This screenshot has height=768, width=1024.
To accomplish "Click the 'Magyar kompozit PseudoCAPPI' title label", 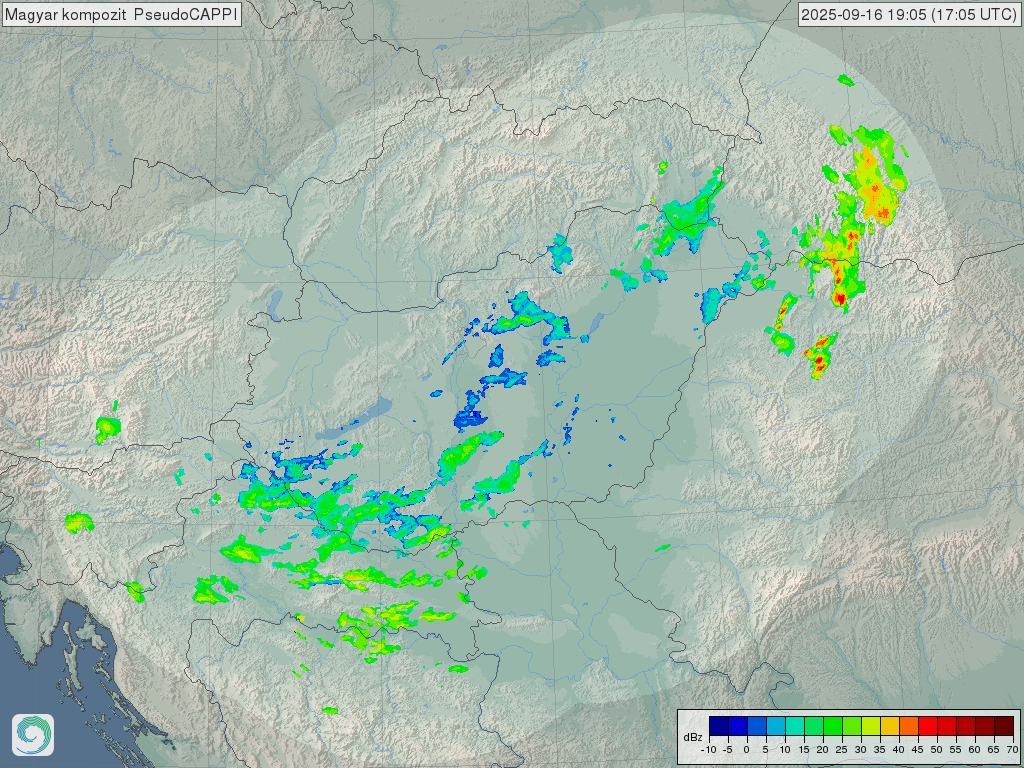I will [121, 14].
